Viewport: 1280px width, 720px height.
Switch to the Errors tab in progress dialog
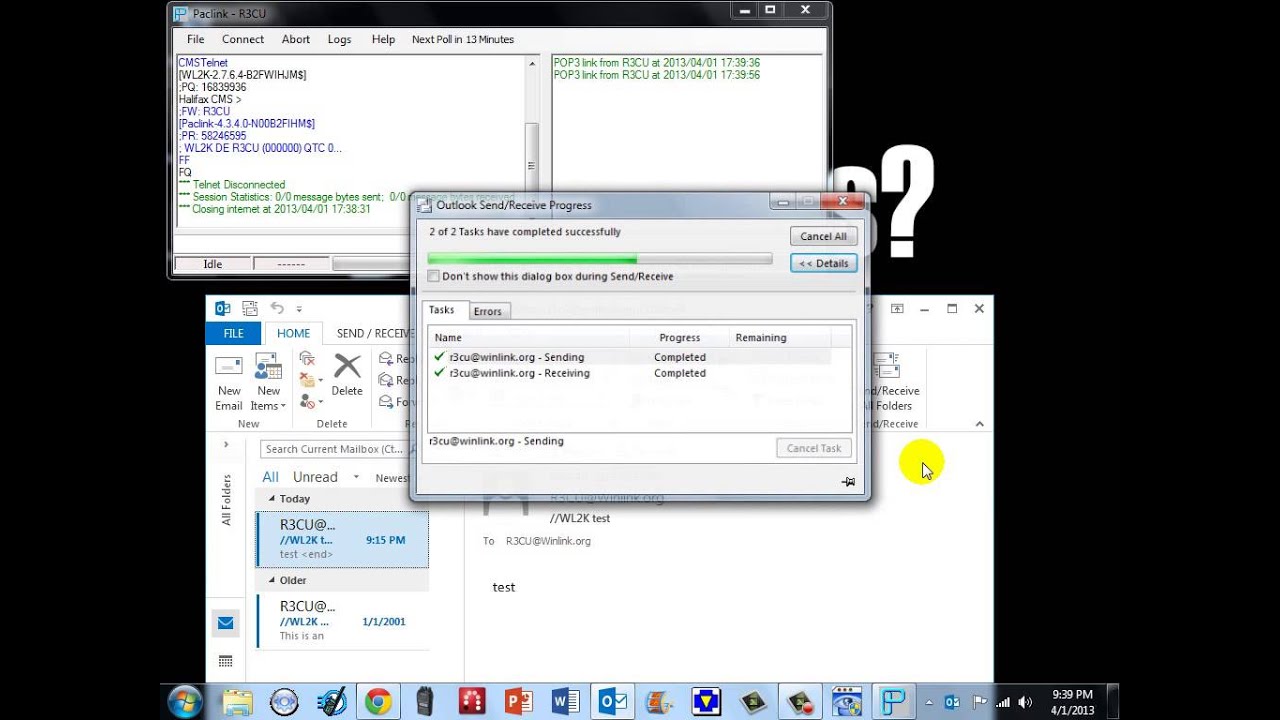[x=488, y=311]
